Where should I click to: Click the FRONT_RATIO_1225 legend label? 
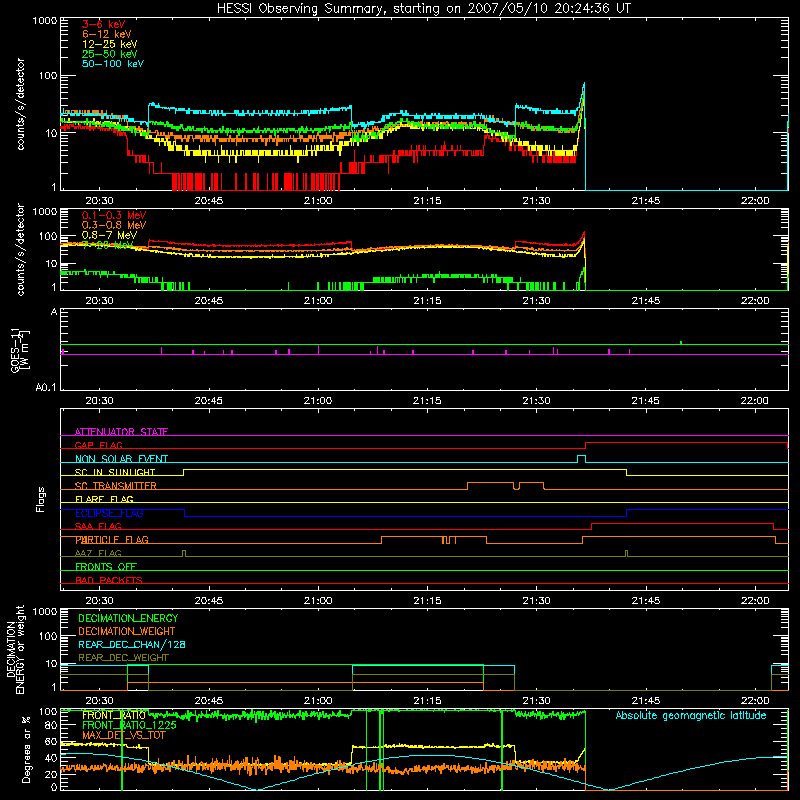129,725
